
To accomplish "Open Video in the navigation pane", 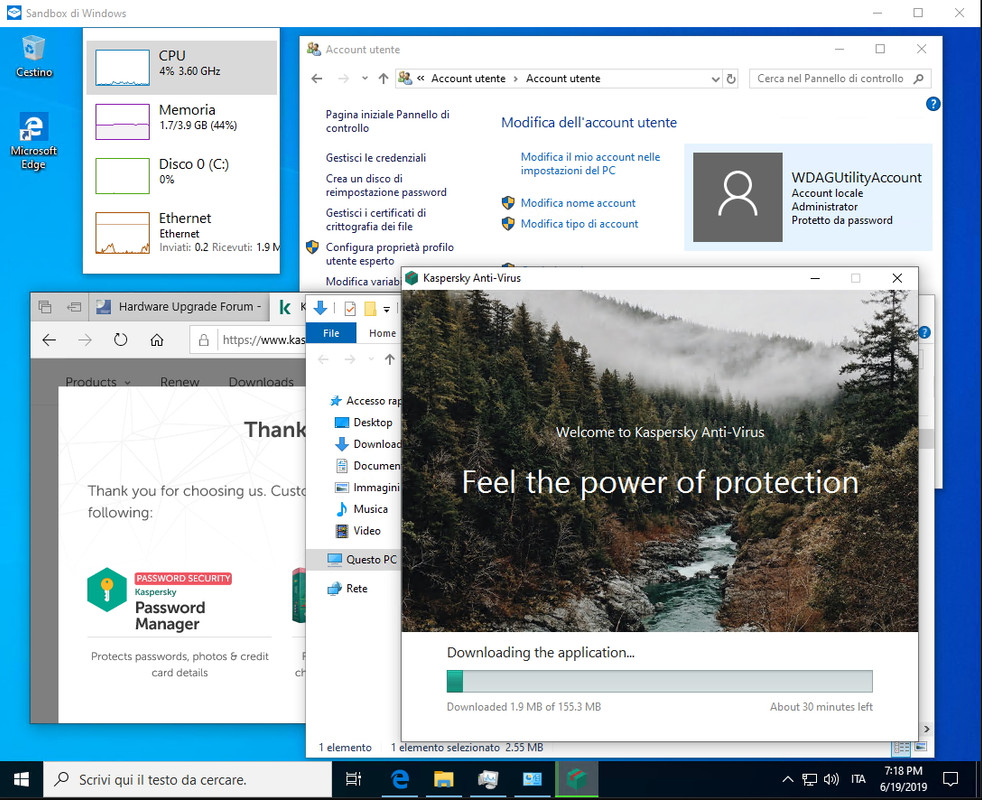I will coord(358,531).
